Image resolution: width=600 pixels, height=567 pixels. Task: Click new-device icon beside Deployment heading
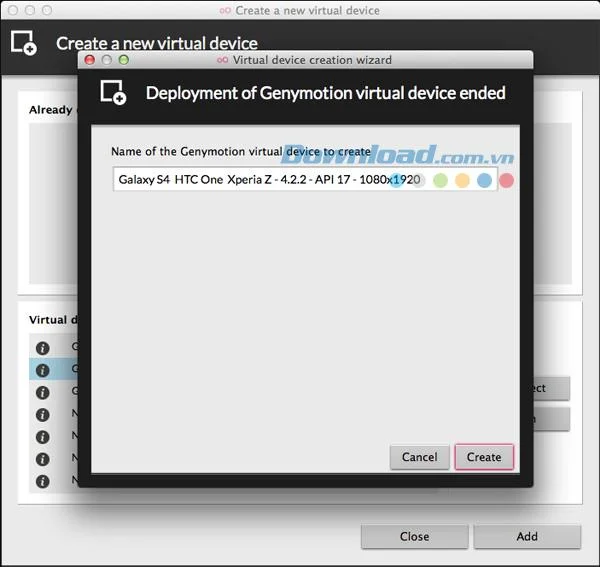pyautogui.click(x=113, y=92)
